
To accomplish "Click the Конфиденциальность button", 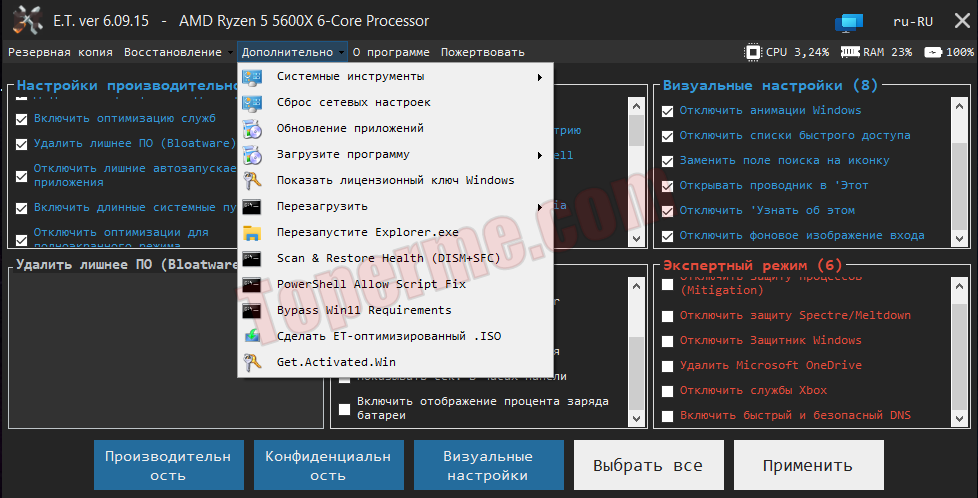I will pos(329,465).
